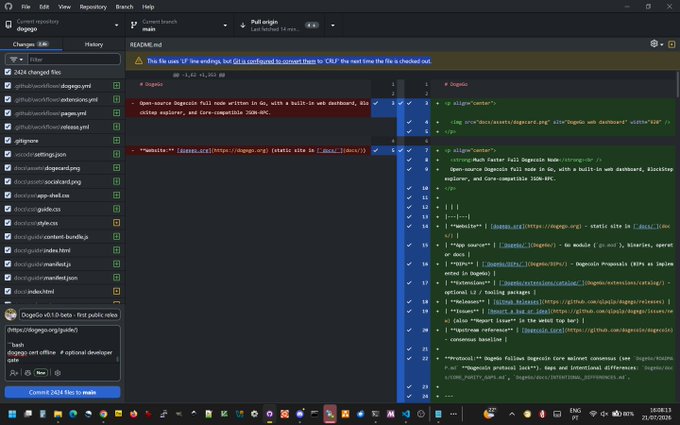Click the diff pane vertical scrollbar
This screenshot has width=680, height=425.
[677, 85]
